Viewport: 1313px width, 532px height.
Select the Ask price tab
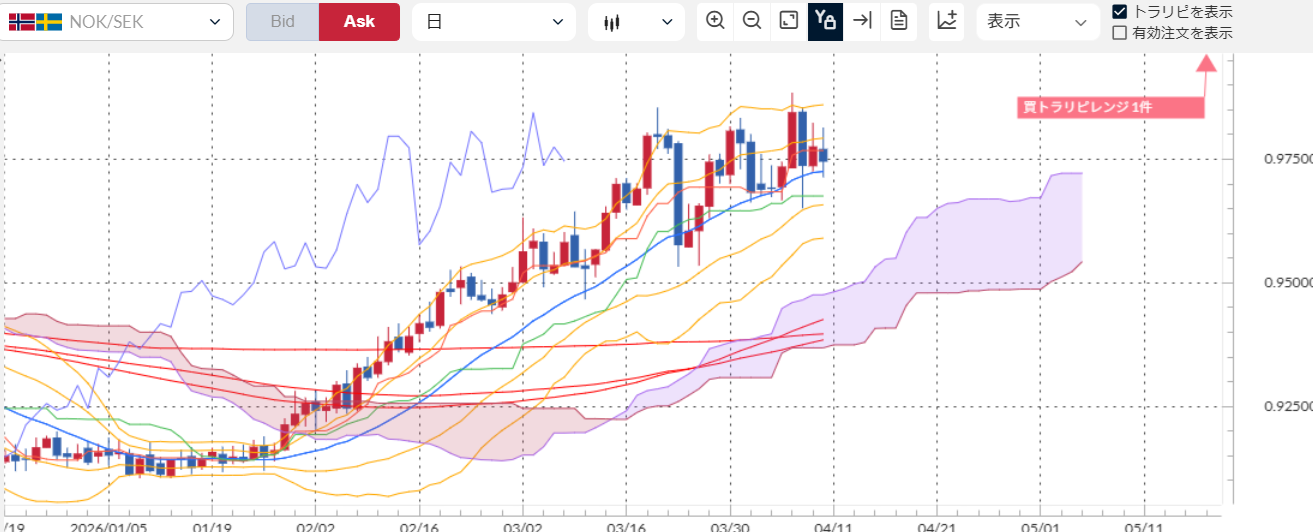point(359,22)
